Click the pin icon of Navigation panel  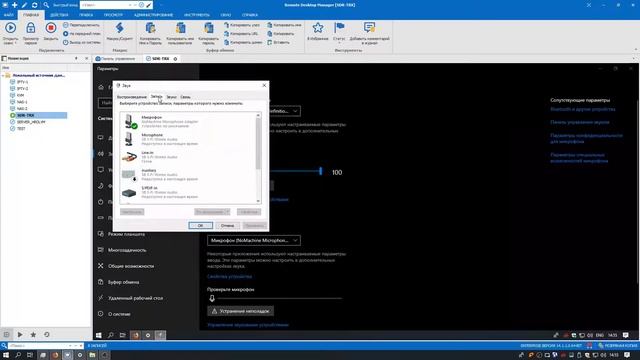point(76,58)
